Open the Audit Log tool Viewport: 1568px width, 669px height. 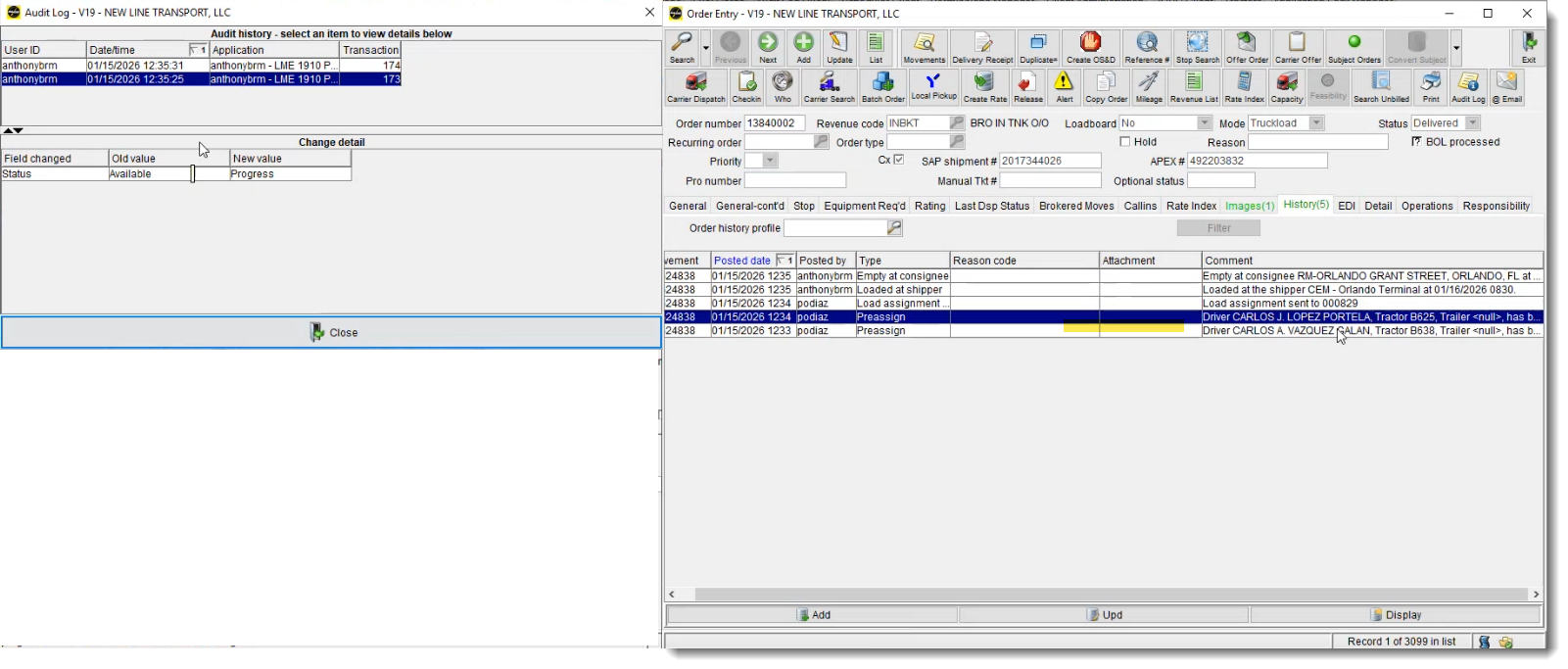tap(1468, 86)
